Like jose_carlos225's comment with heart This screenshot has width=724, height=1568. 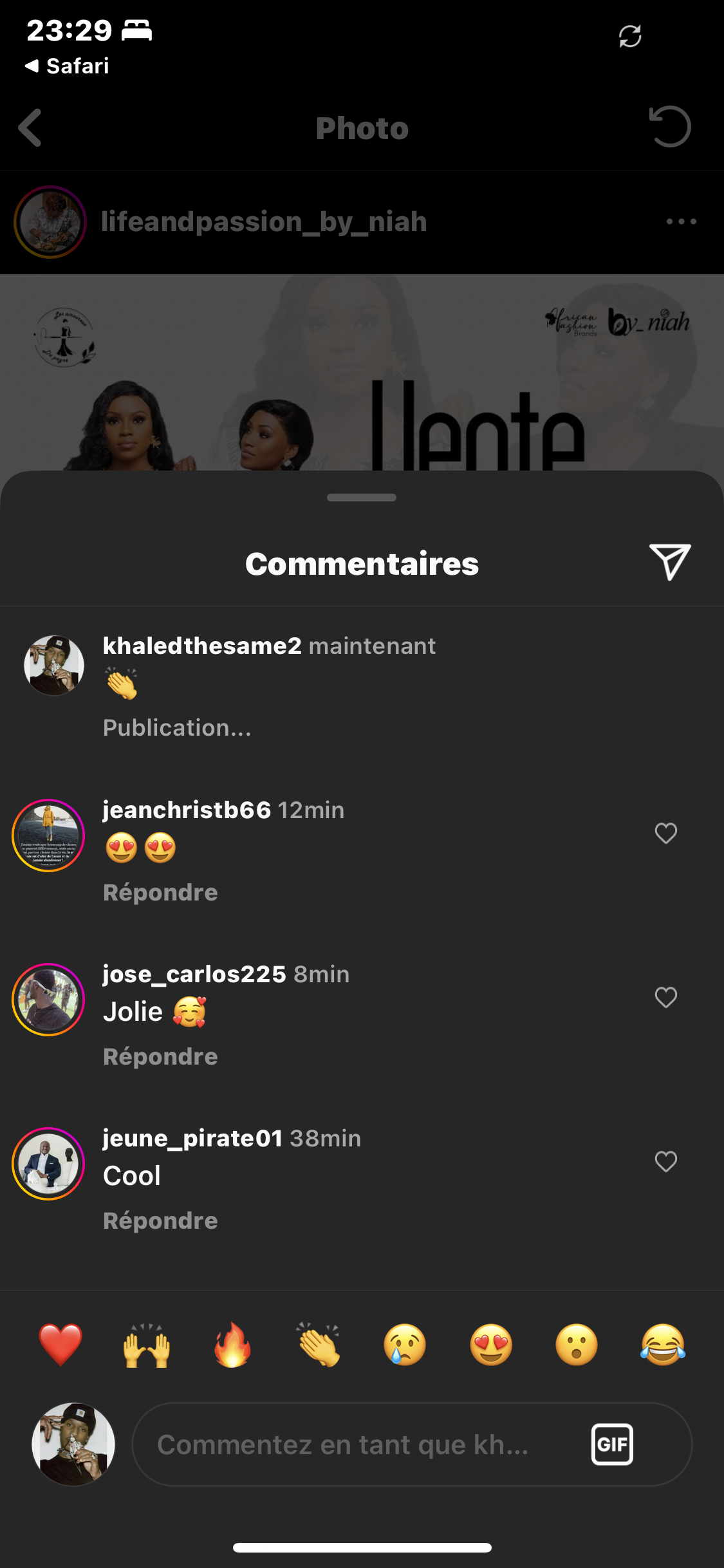pyautogui.click(x=665, y=997)
